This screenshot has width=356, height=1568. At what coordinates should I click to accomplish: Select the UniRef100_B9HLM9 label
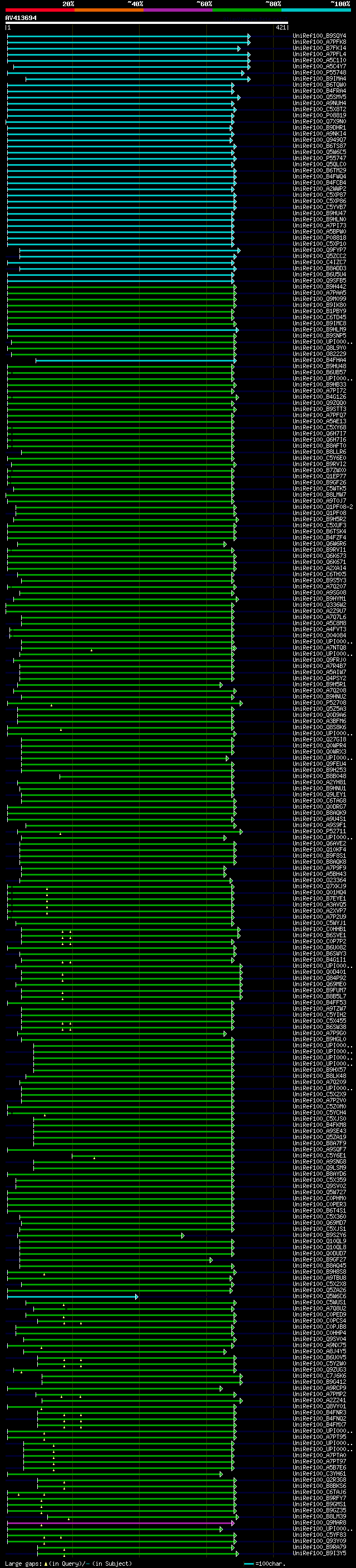[319, 330]
